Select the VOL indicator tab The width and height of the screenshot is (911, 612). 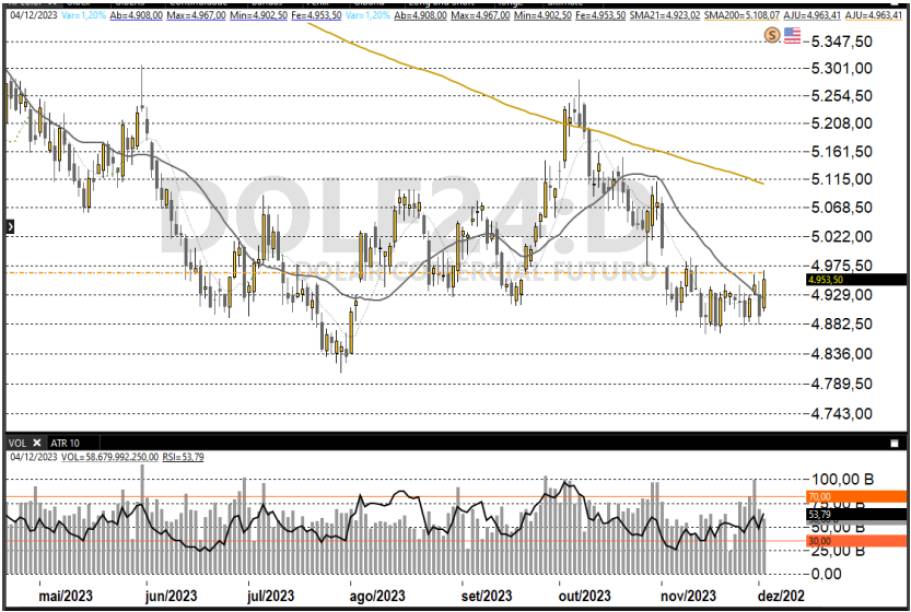(x=17, y=442)
